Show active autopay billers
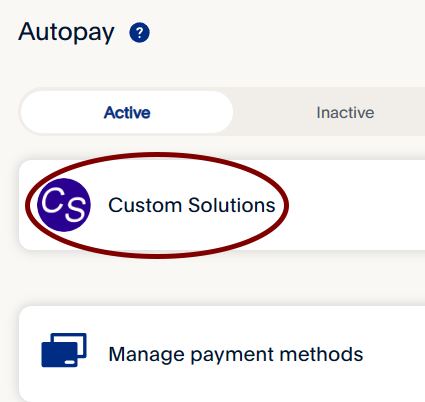 [x=127, y=112]
